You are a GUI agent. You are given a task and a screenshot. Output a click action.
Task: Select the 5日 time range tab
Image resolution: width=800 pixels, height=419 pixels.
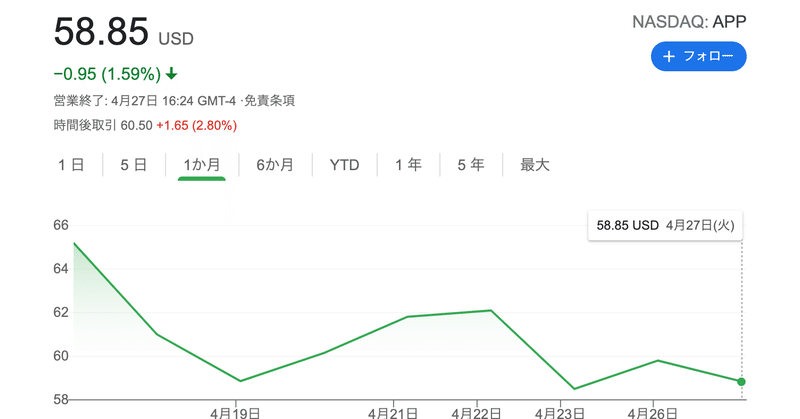coord(134,165)
